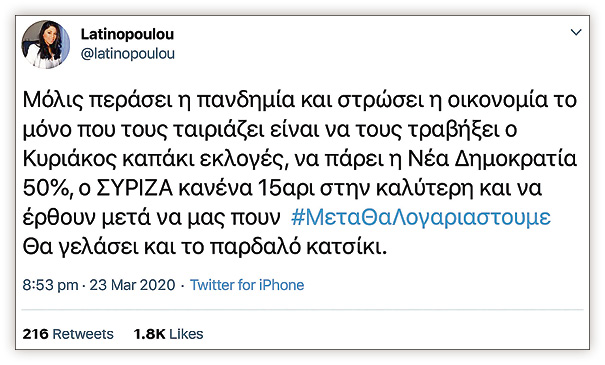The width and height of the screenshot is (605, 365).
Task: Click the 8:53 pm timestamp
Action: pyautogui.click(x=51, y=285)
